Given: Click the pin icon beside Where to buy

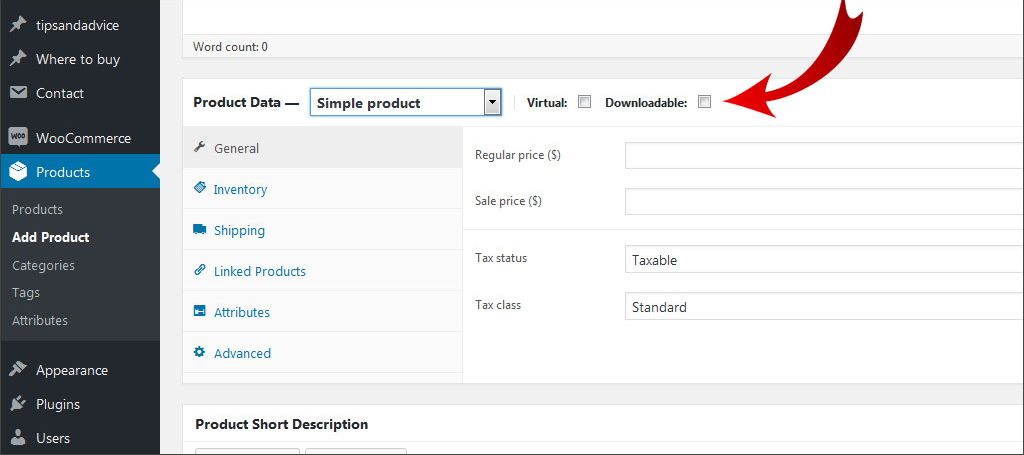Looking at the screenshot, I should [18, 59].
